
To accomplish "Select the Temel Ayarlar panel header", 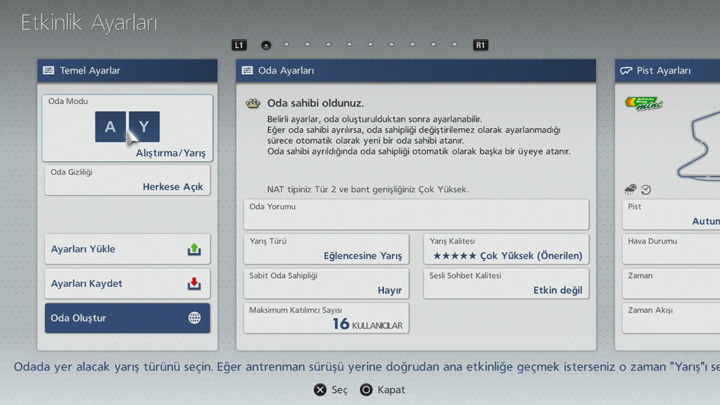I will click(x=127, y=71).
